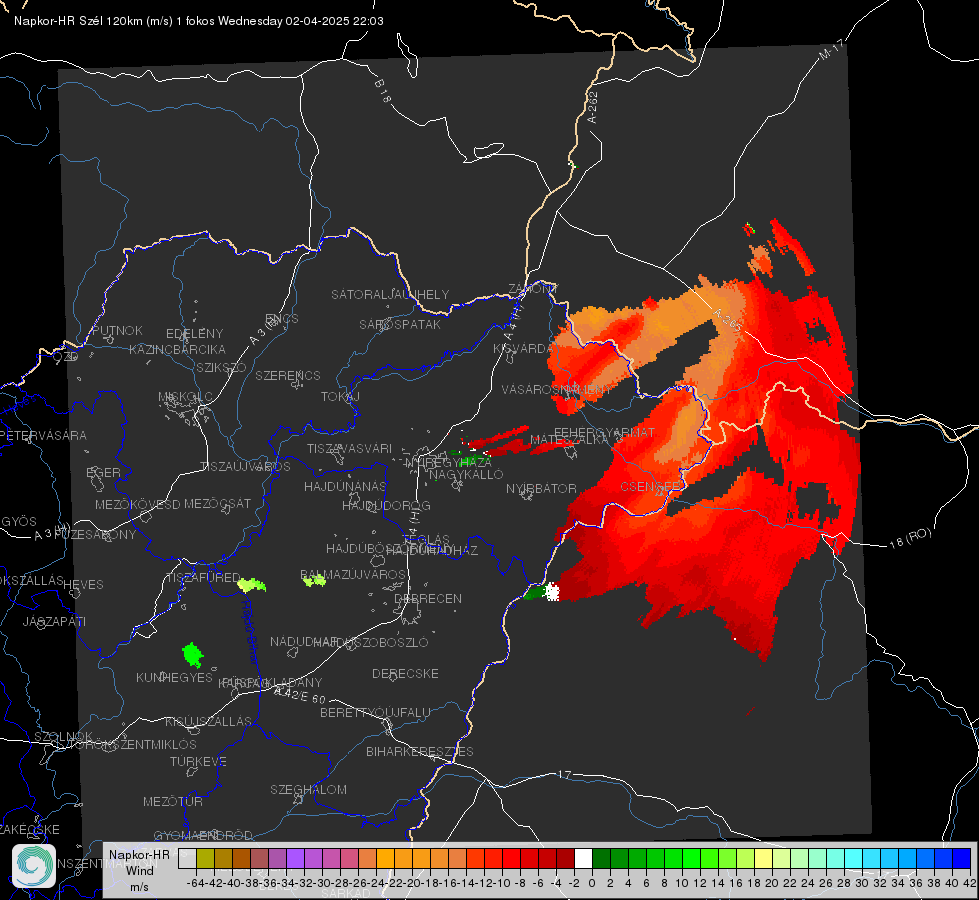Screen dimensions: 979x900
Task: Click the MEZŐTÚR town label
Action: 173,801
